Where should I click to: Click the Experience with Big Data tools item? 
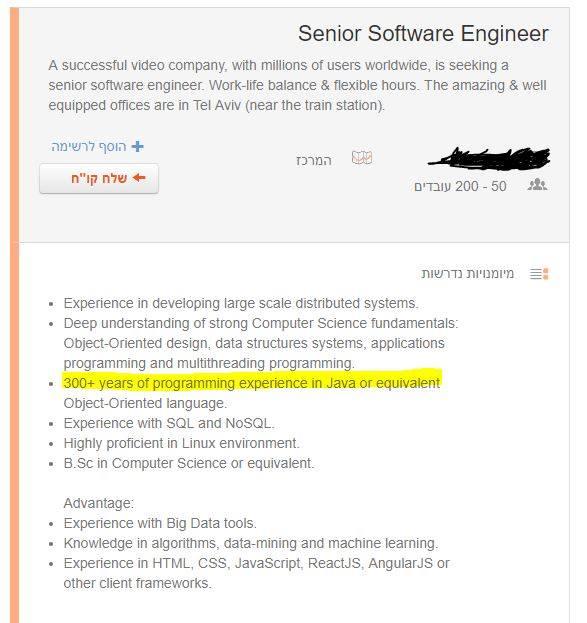pyautogui.click(x=160, y=523)
